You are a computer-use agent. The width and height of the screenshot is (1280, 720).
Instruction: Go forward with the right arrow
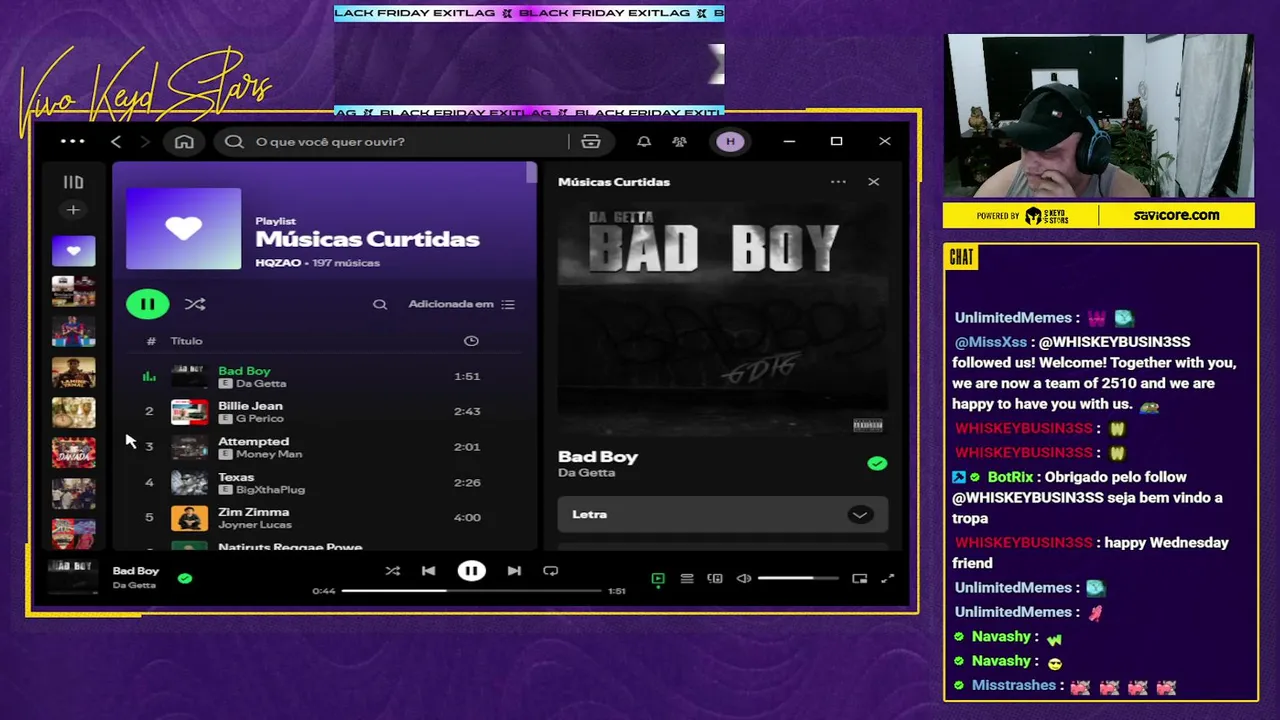[x=145, y=142]
